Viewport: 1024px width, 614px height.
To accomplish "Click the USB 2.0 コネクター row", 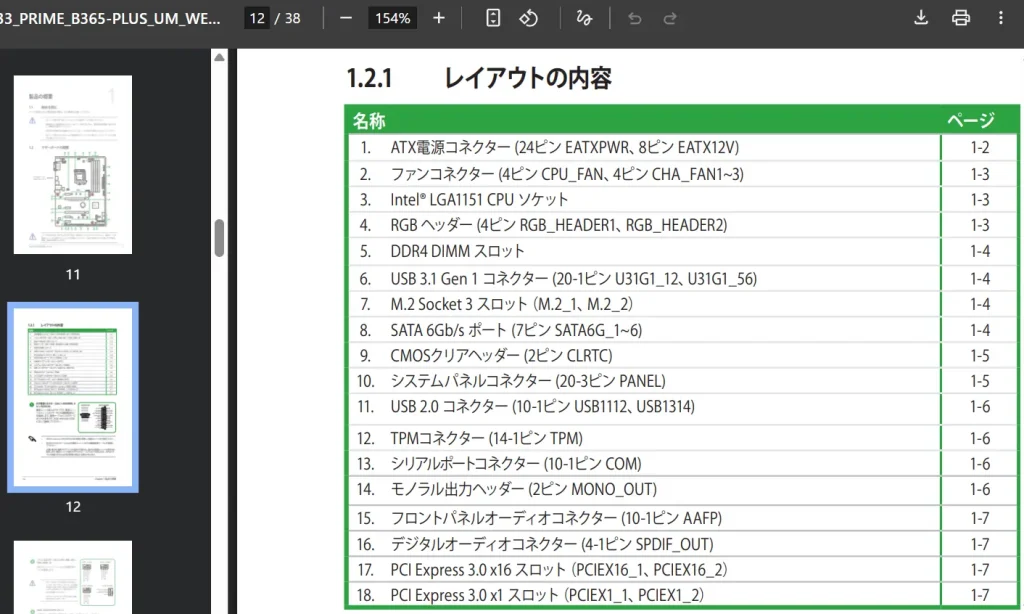I will [x=542, y=407].
